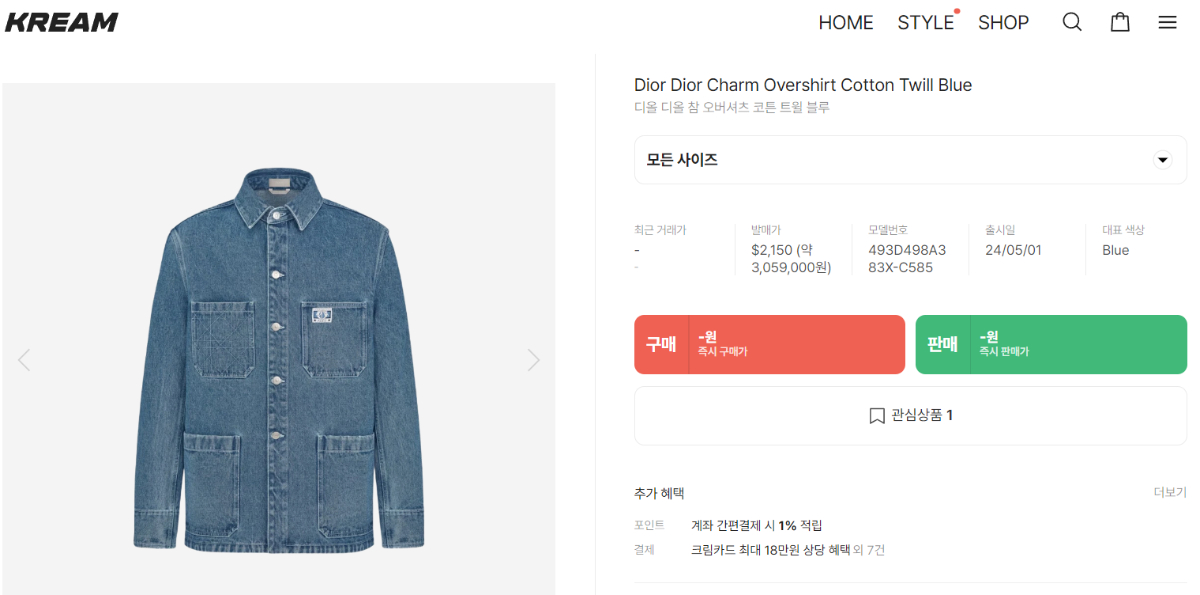The height and width of the screenshot is (595, 1200).
Task: Click the denim overshirt product image
Action: point(278,360)
